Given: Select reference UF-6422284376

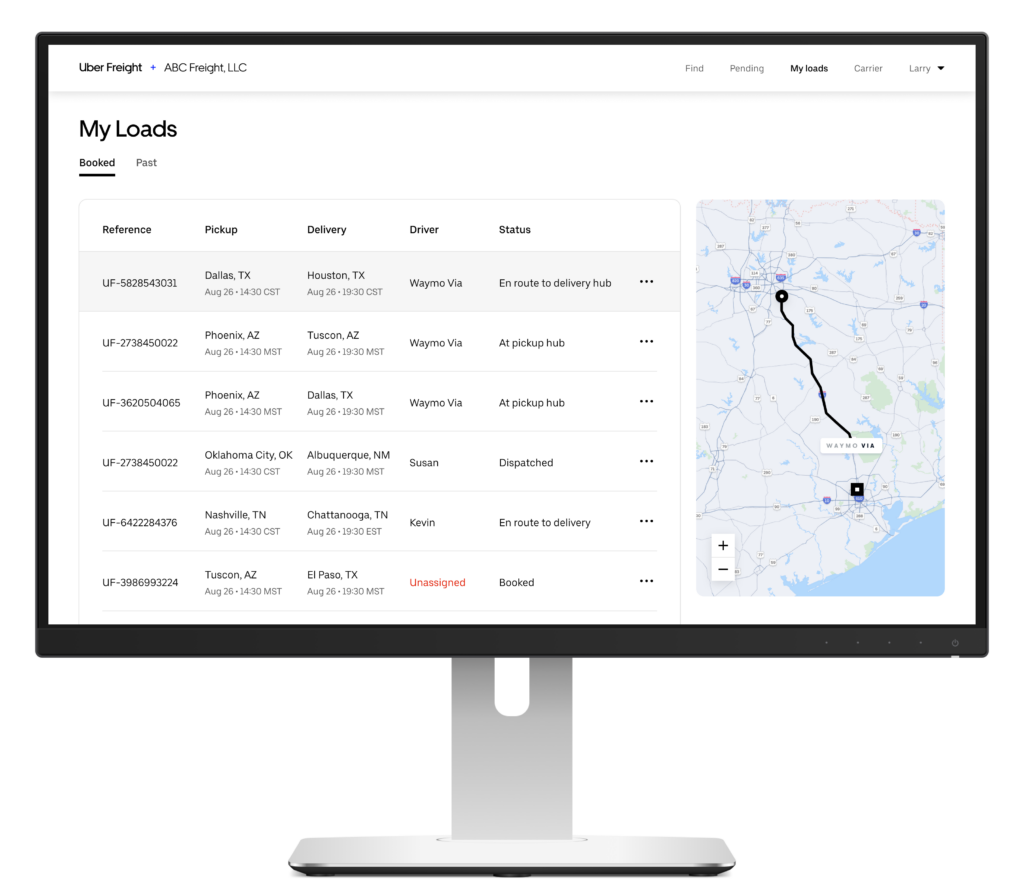Looking at the screenshot, I should click(x=139, y=523).
